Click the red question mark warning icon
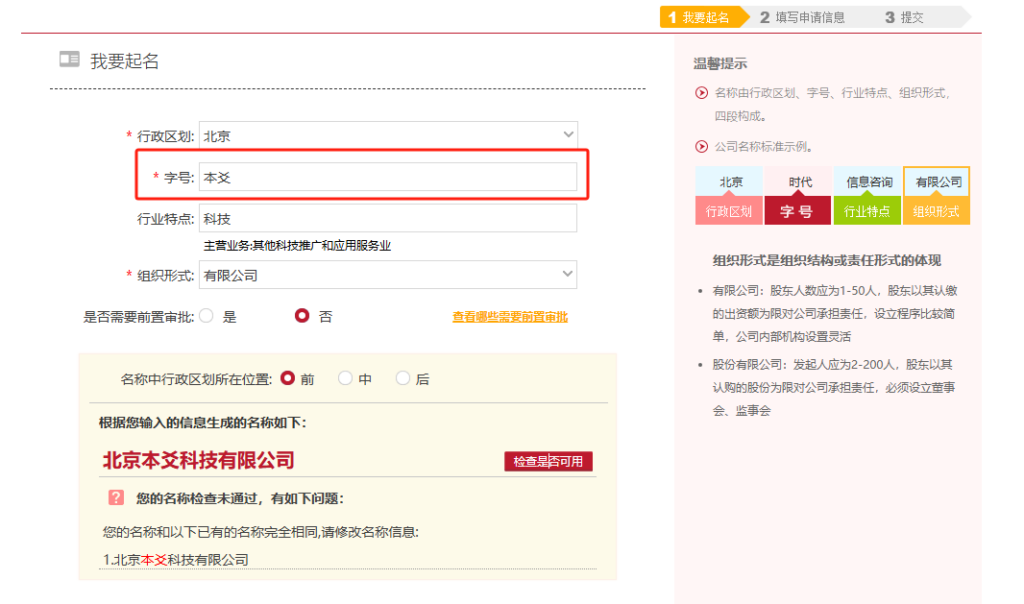Image resolution: width=1024 pixels, height=604 pixels. [x=116, y=497]
